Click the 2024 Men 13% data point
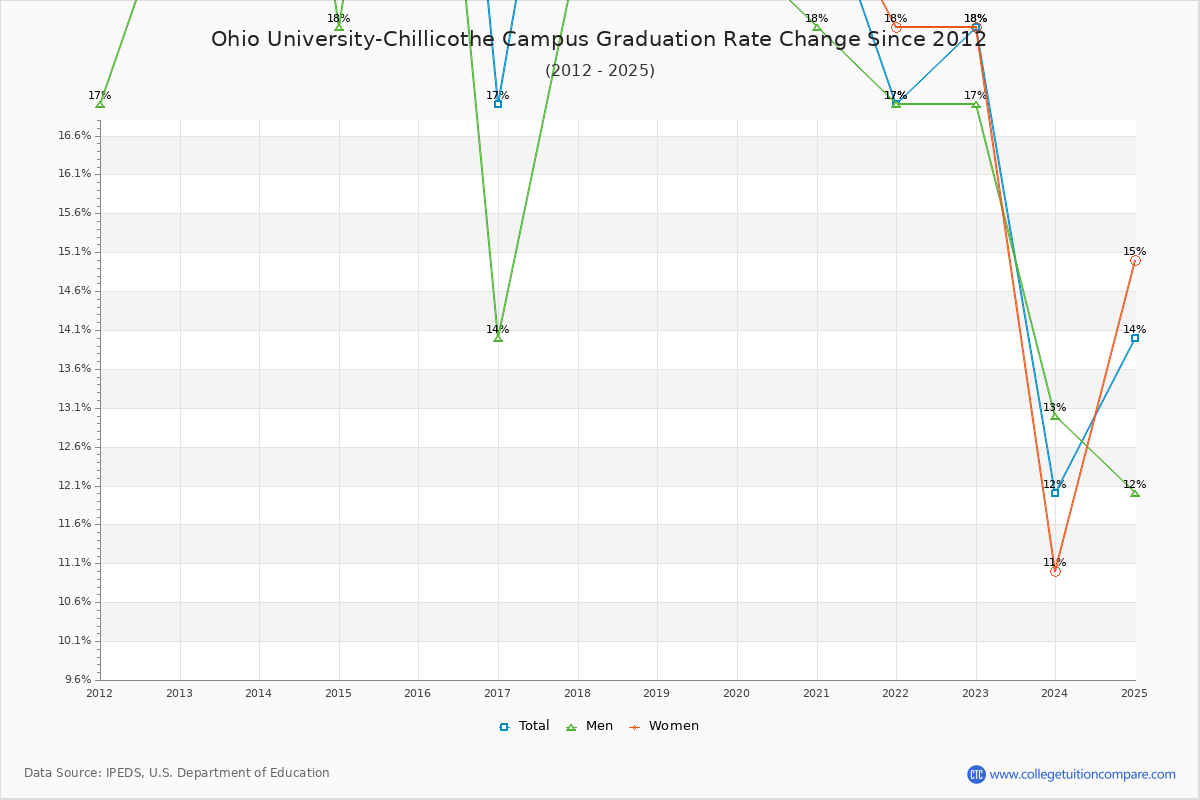This screenshot has height=800, width=1200. [1055, 415]
